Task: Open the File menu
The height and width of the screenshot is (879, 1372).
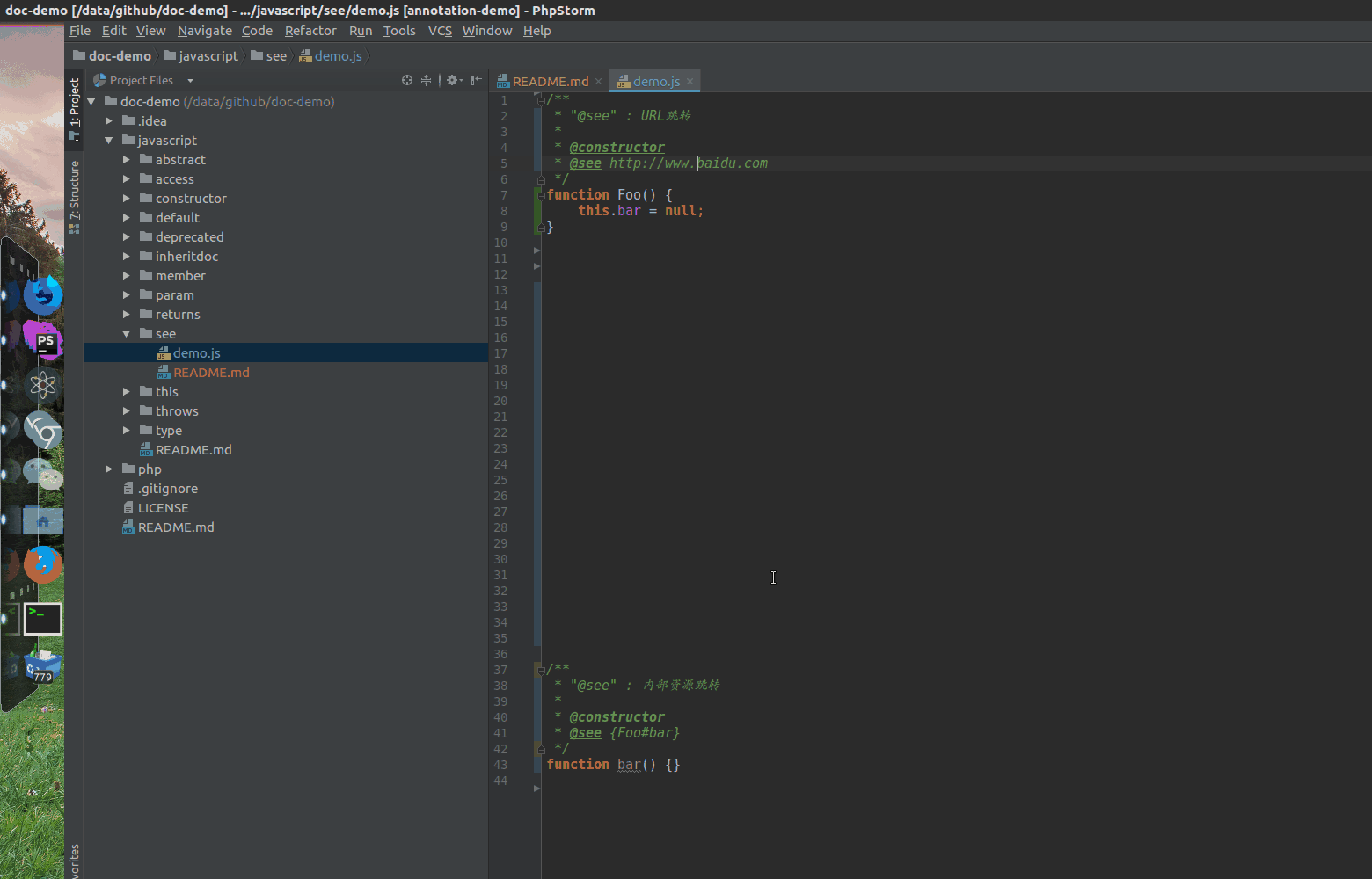Action: [x=80, y=31]
